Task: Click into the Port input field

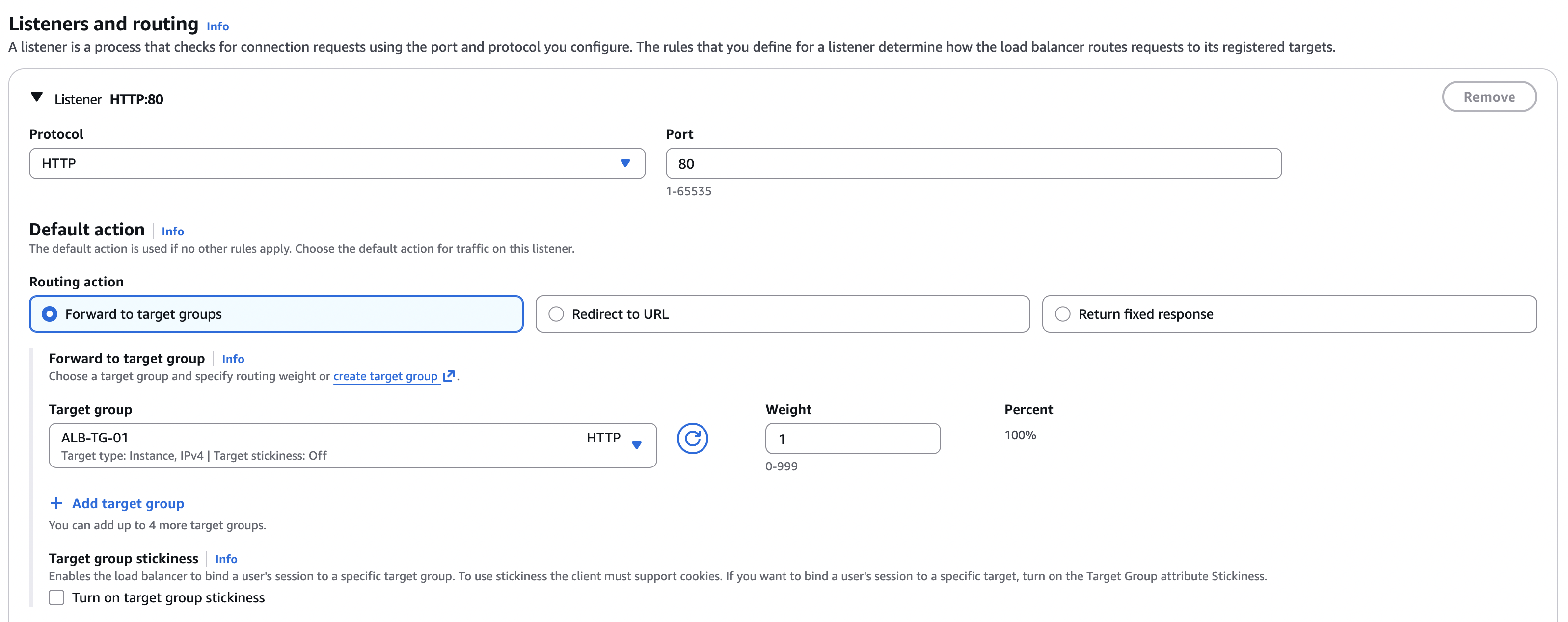Action: [973, 163]
